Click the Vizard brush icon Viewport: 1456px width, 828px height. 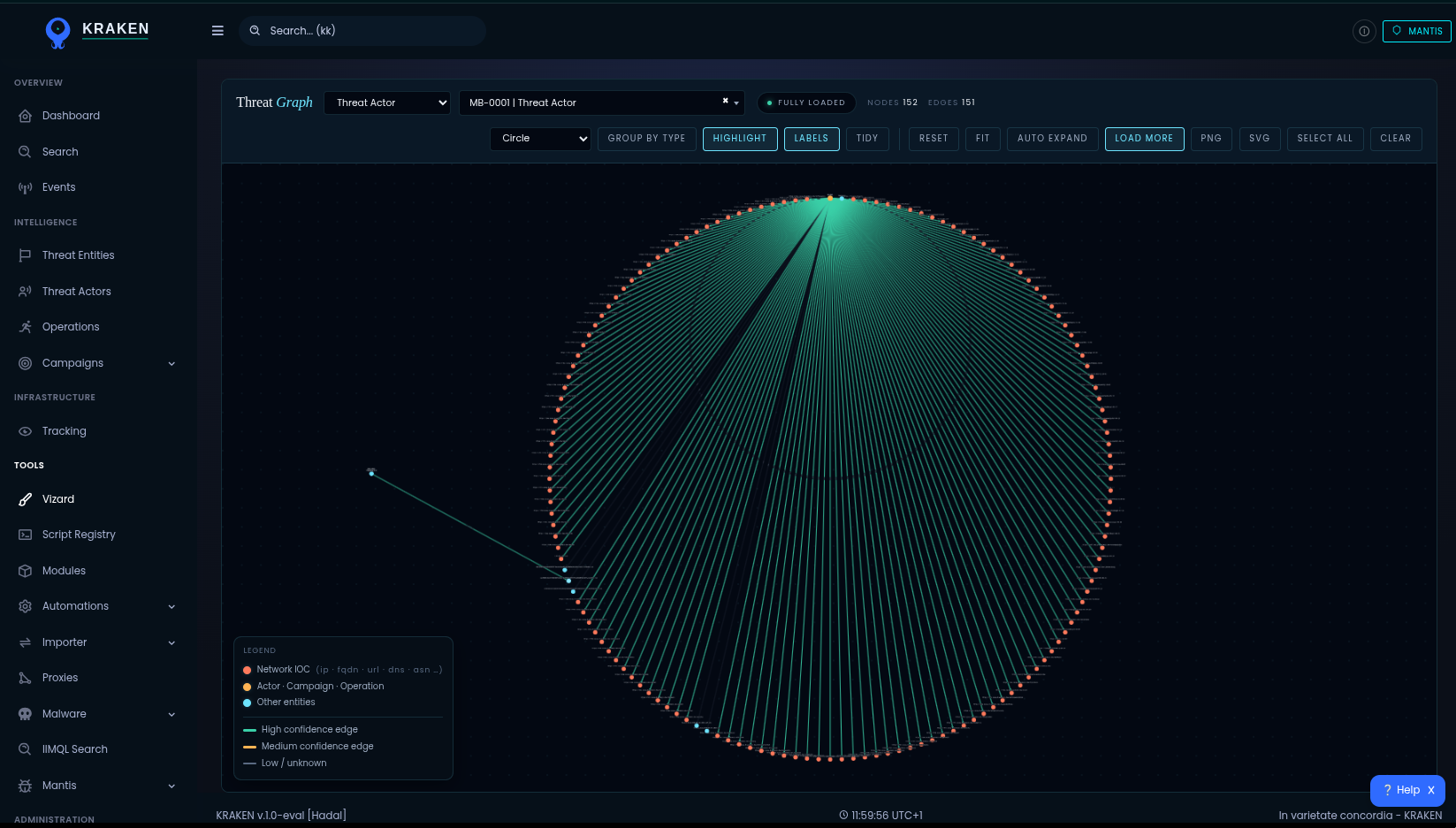click(x=25, y=499)
